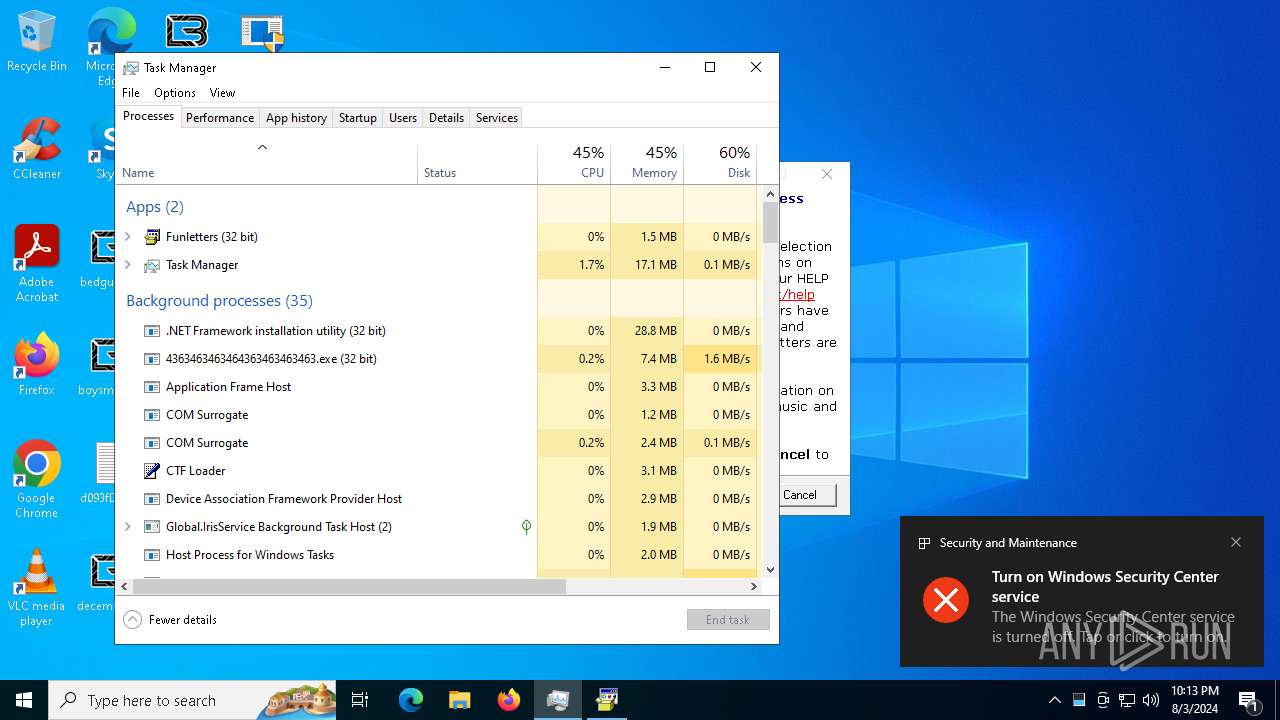
Task: Switch to the App history tab
Action: tap(296, 118)
